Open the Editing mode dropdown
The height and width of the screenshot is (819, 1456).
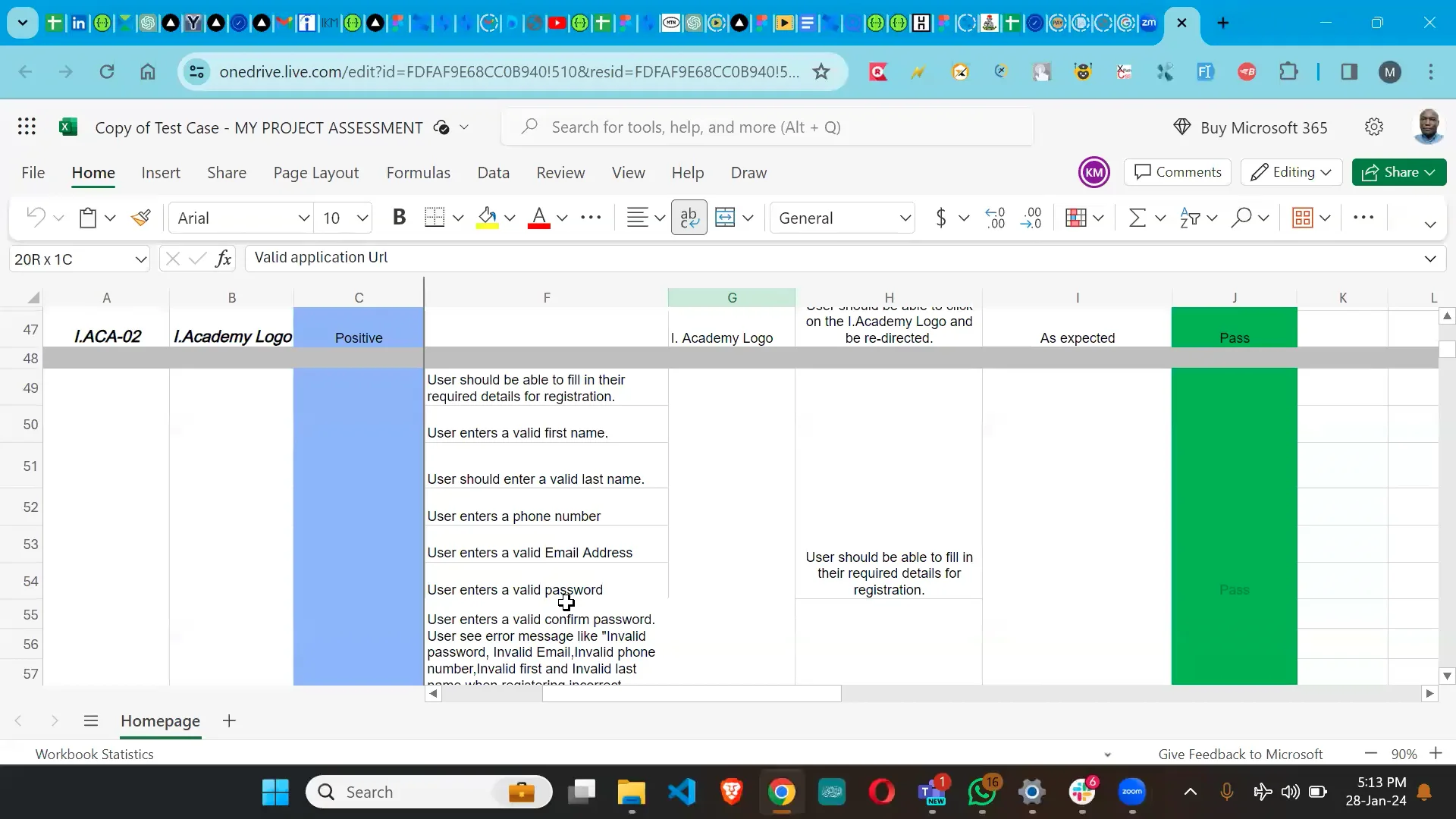(x=1291, y=172)
